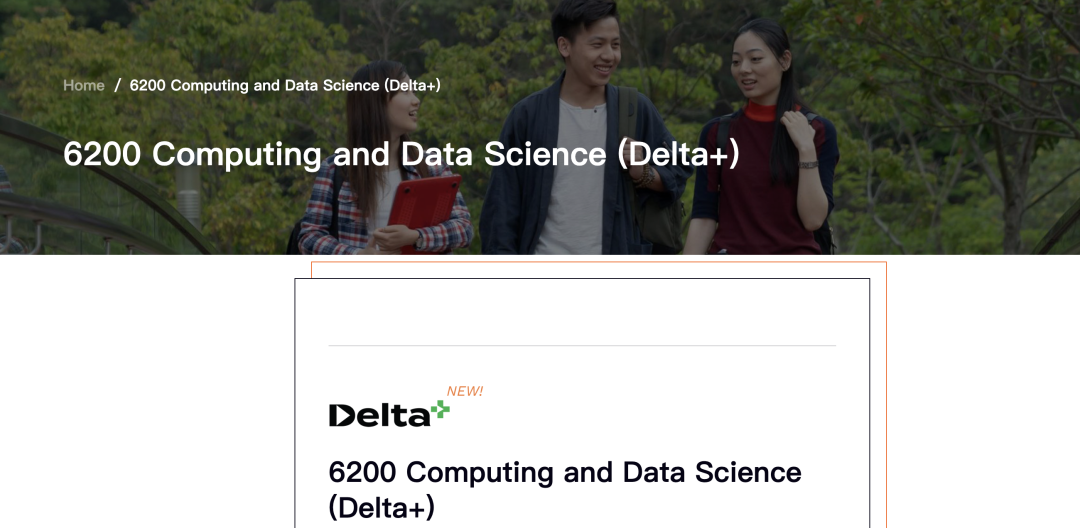Click the current-page breadcrumb after the slash
The image size is (1080, 528).
[x=285, y=85]
